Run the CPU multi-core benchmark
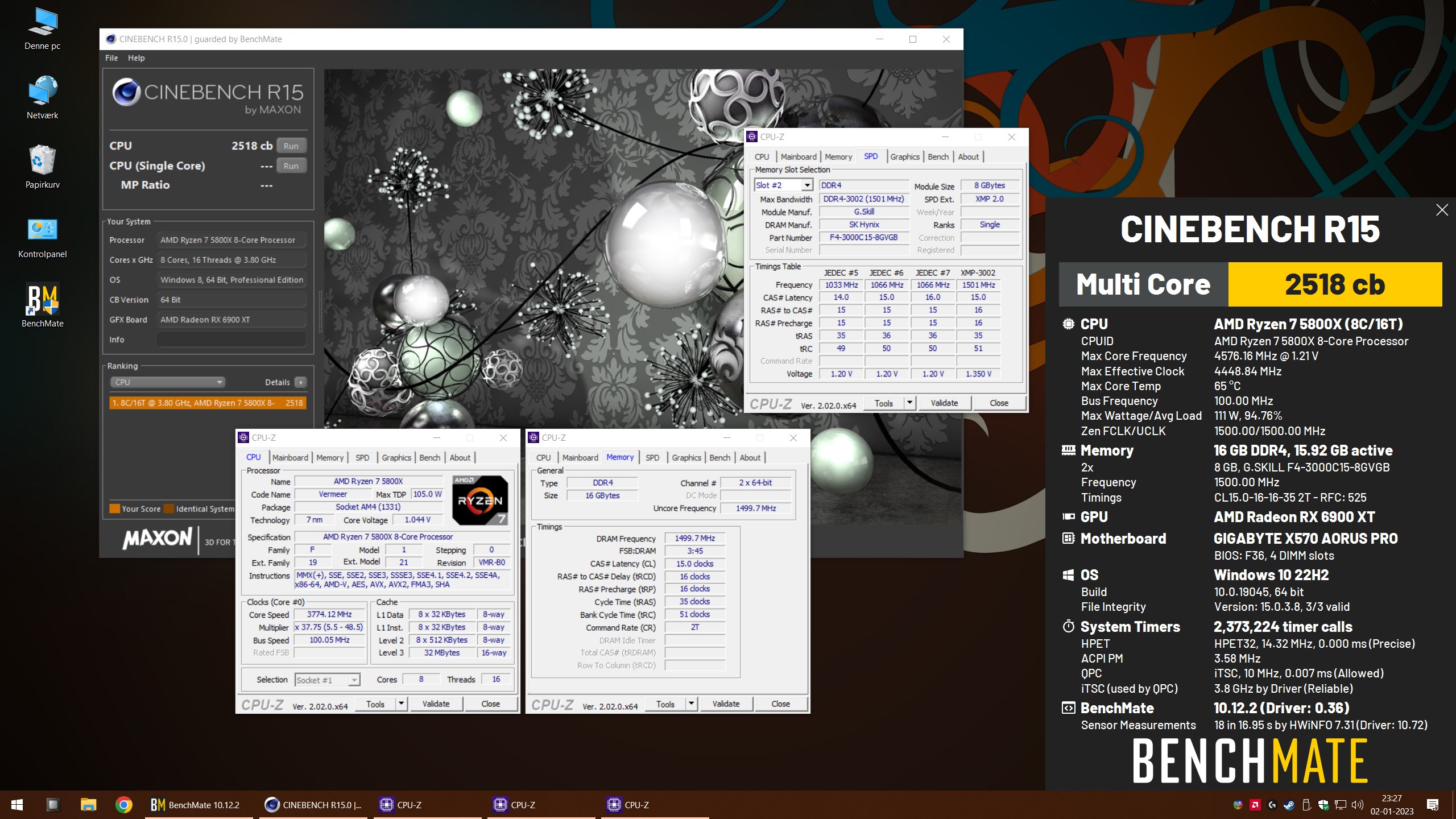1456x819 pixels. coord(291,146)
